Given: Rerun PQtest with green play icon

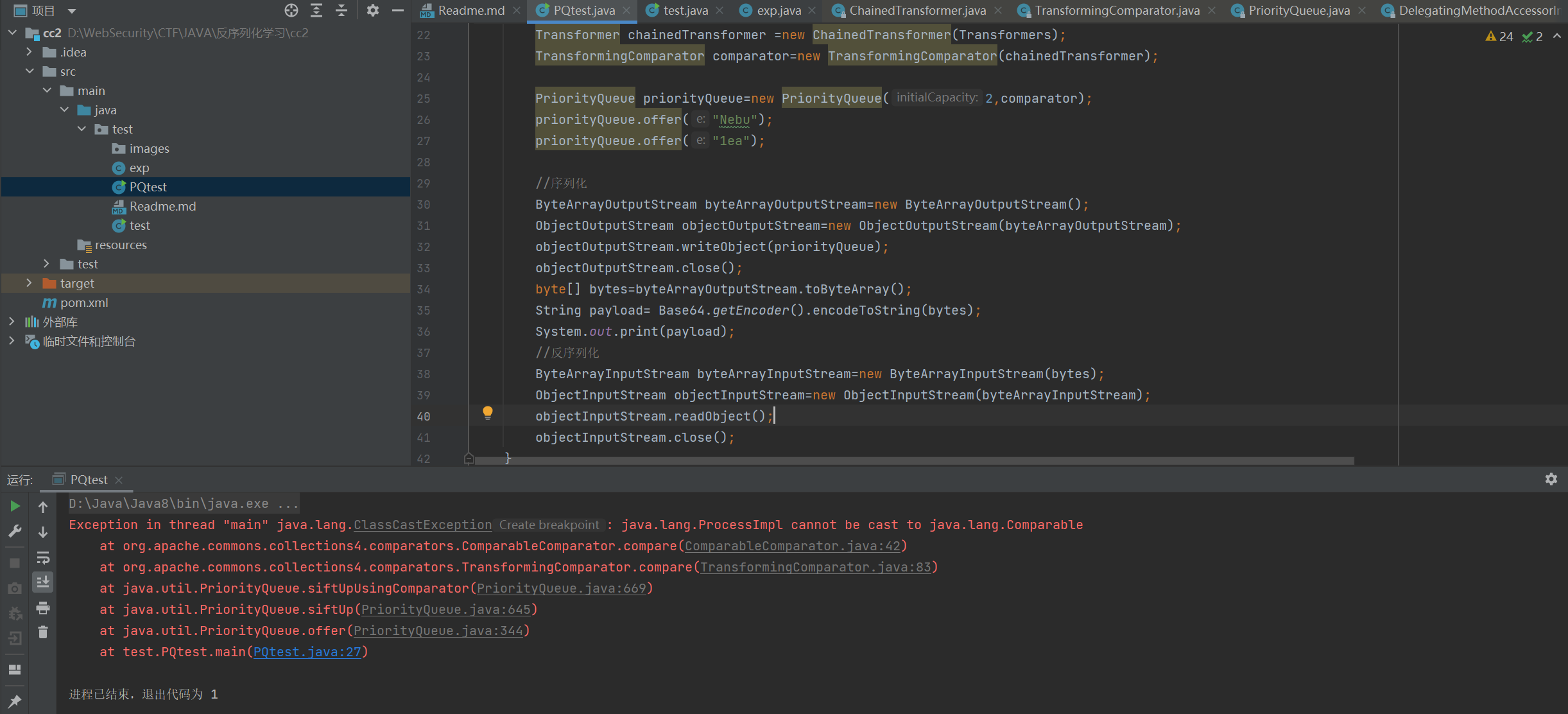Looking at the screenshot, I should click(x=15, y=506).
